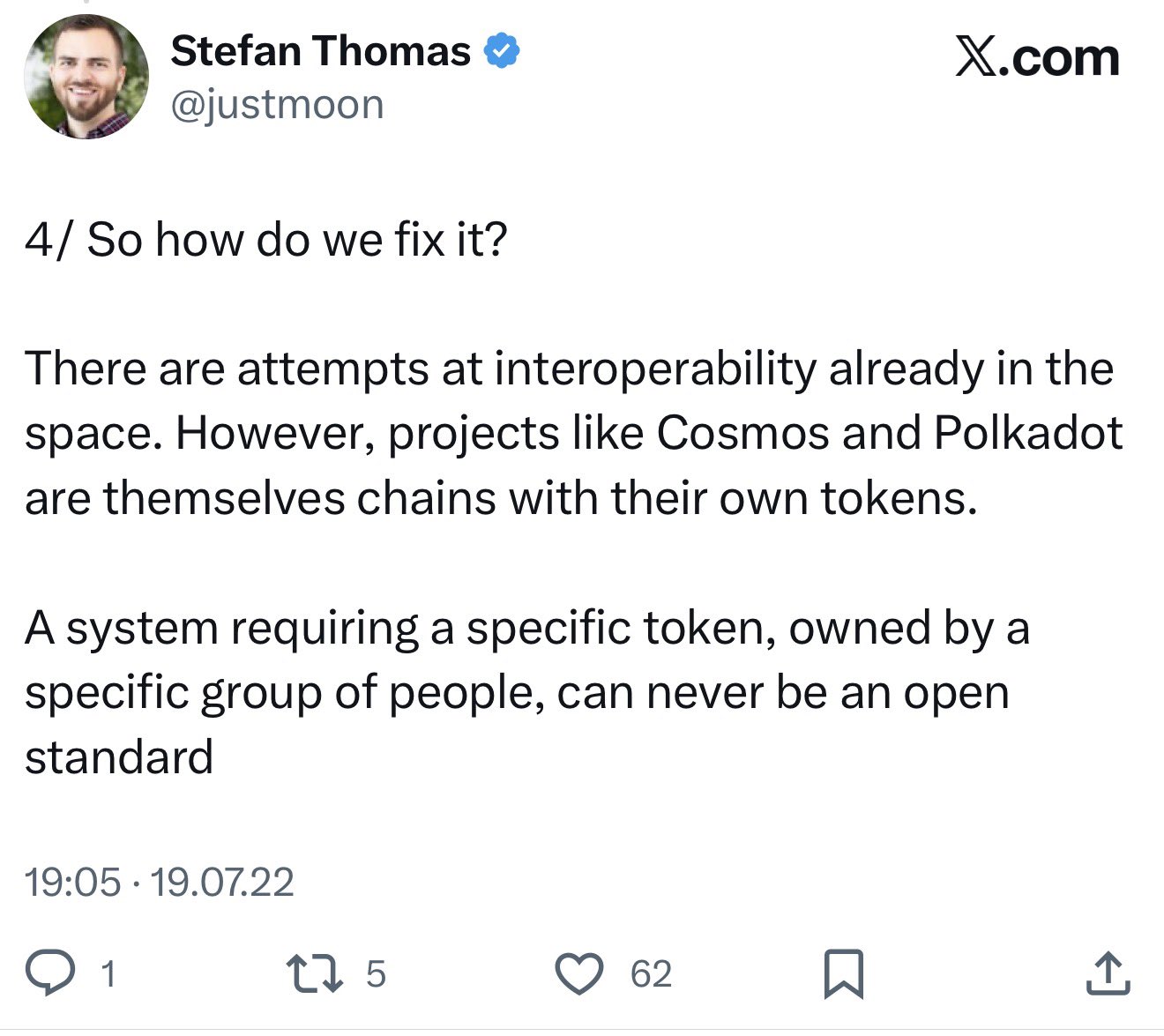Click the like count of 62
The height and width of the screenshot is (1036, 1164).
coord(651,974)
